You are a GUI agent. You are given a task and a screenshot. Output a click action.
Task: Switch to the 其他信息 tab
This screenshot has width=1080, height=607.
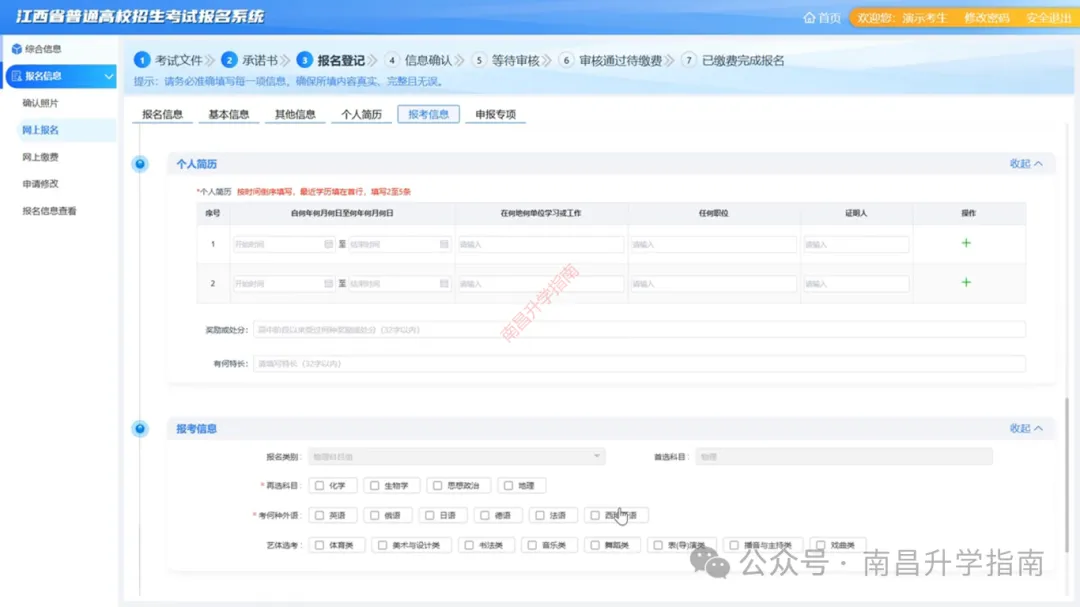295,114
